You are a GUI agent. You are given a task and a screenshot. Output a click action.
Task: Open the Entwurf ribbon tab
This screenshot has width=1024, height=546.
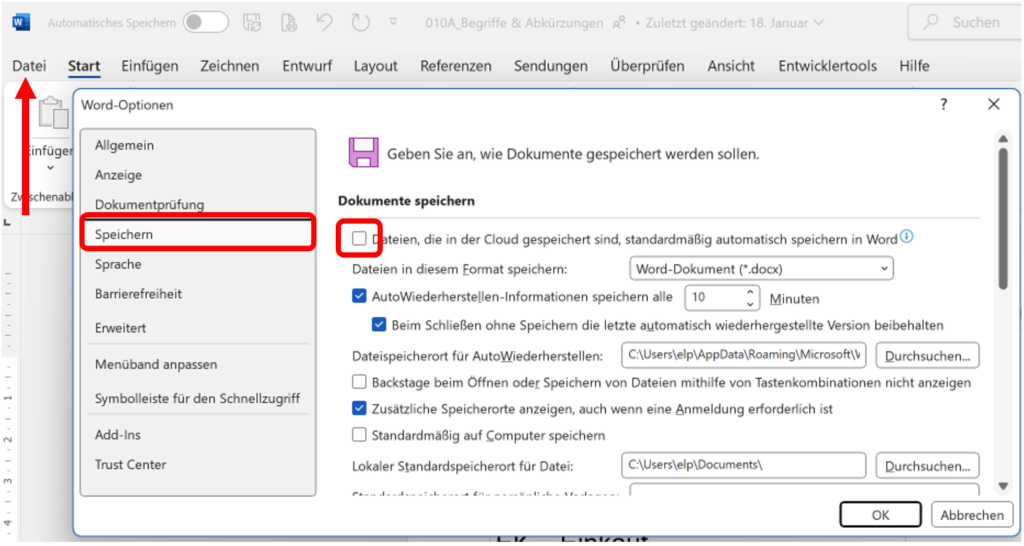307,66
